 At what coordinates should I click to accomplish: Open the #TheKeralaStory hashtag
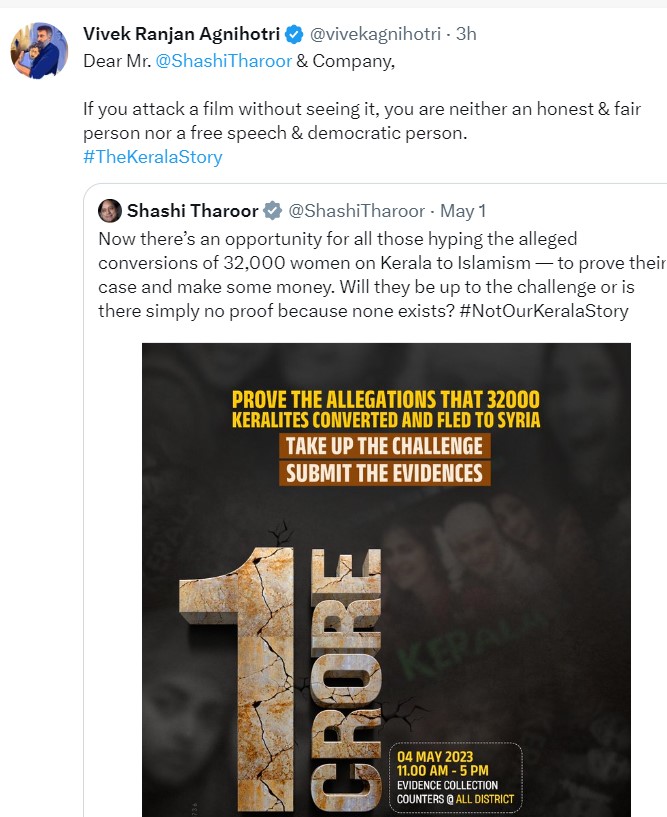(x=153, y=157)
